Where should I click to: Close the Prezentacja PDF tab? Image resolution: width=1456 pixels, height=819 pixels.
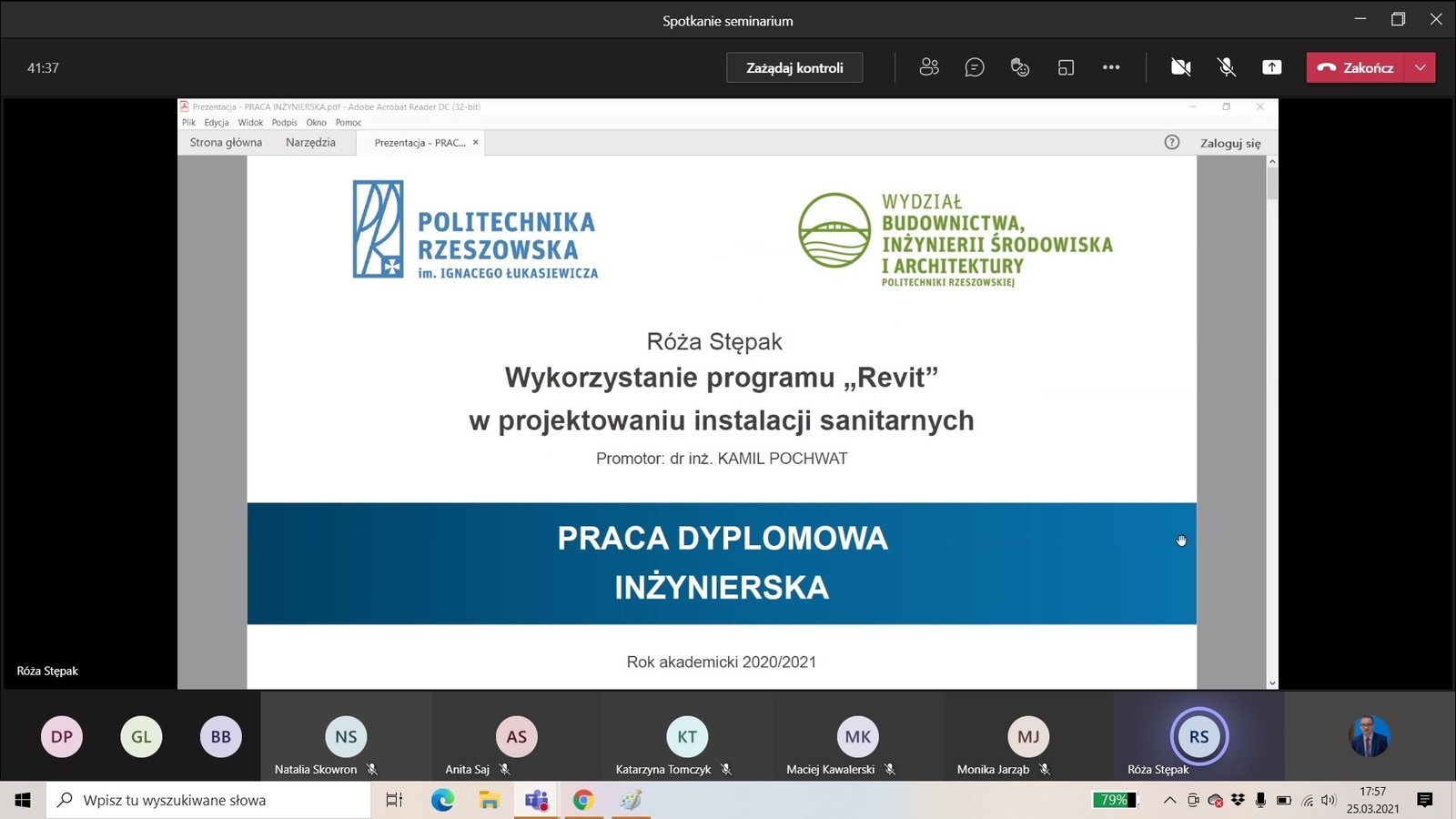[475, 143]
